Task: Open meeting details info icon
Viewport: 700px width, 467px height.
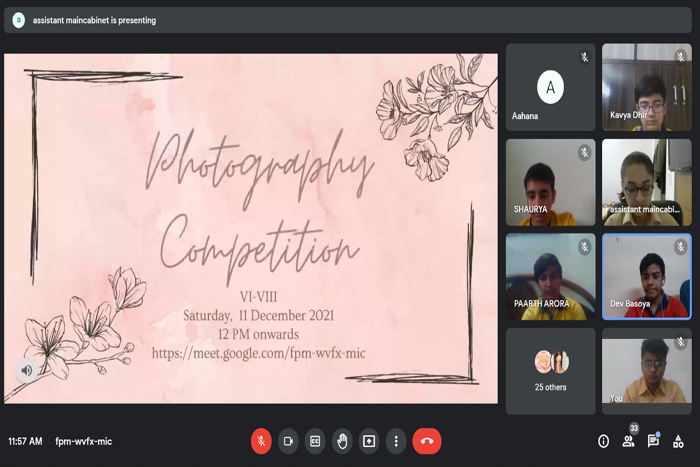Action: 604,442
